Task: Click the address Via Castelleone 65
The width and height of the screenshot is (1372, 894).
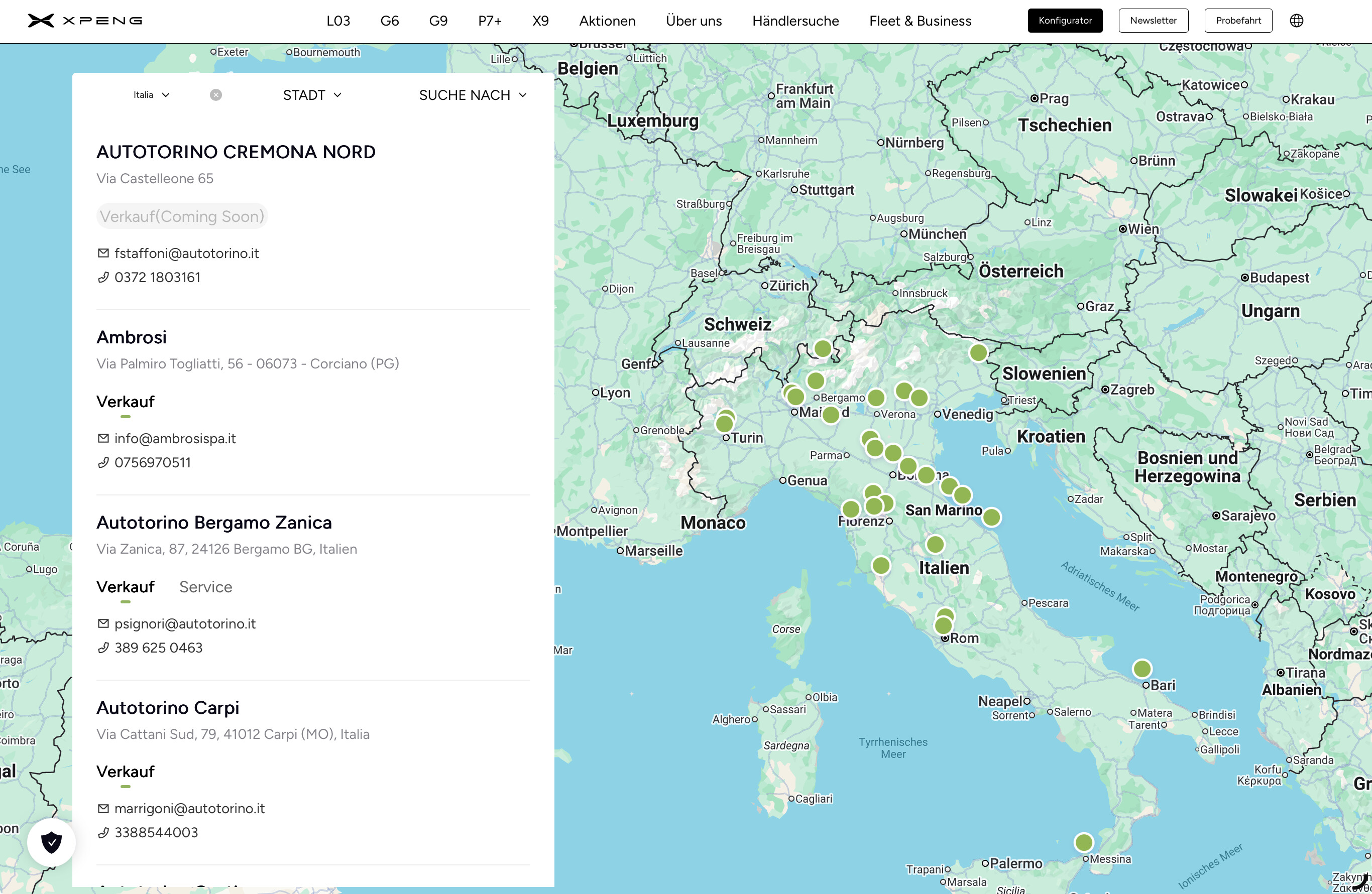Action: click(x=155, y=179)
